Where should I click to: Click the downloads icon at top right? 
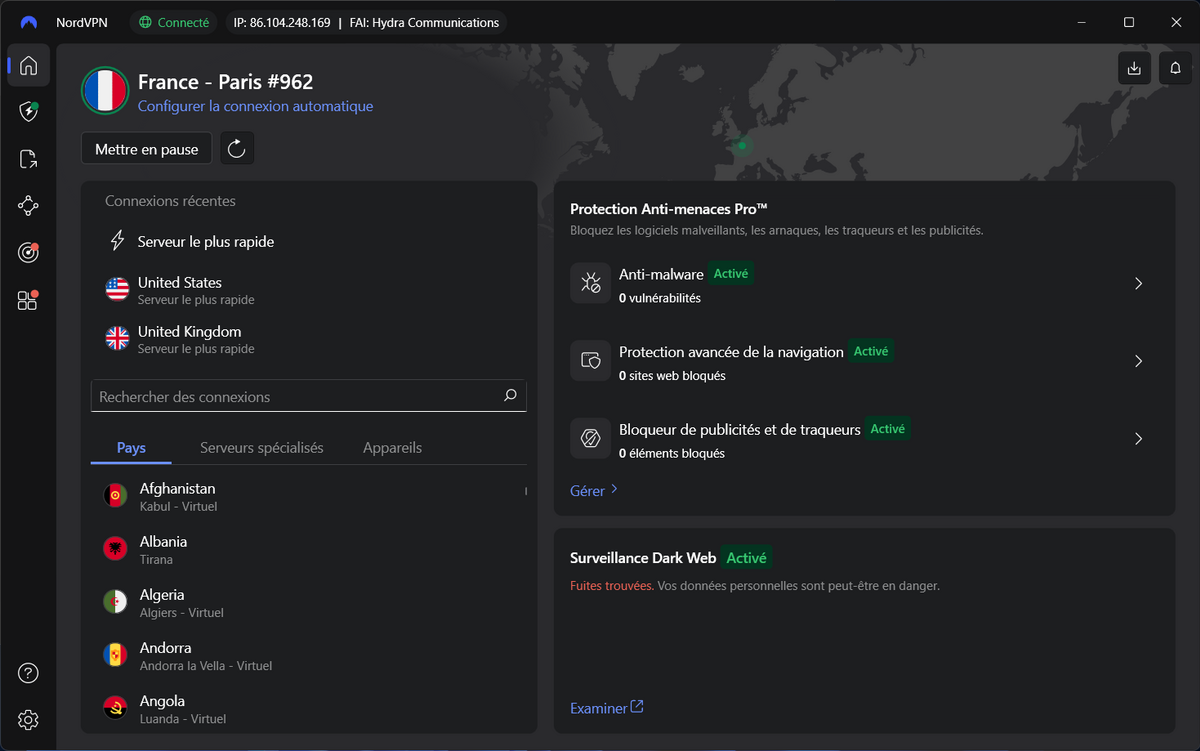(1133, 68)
